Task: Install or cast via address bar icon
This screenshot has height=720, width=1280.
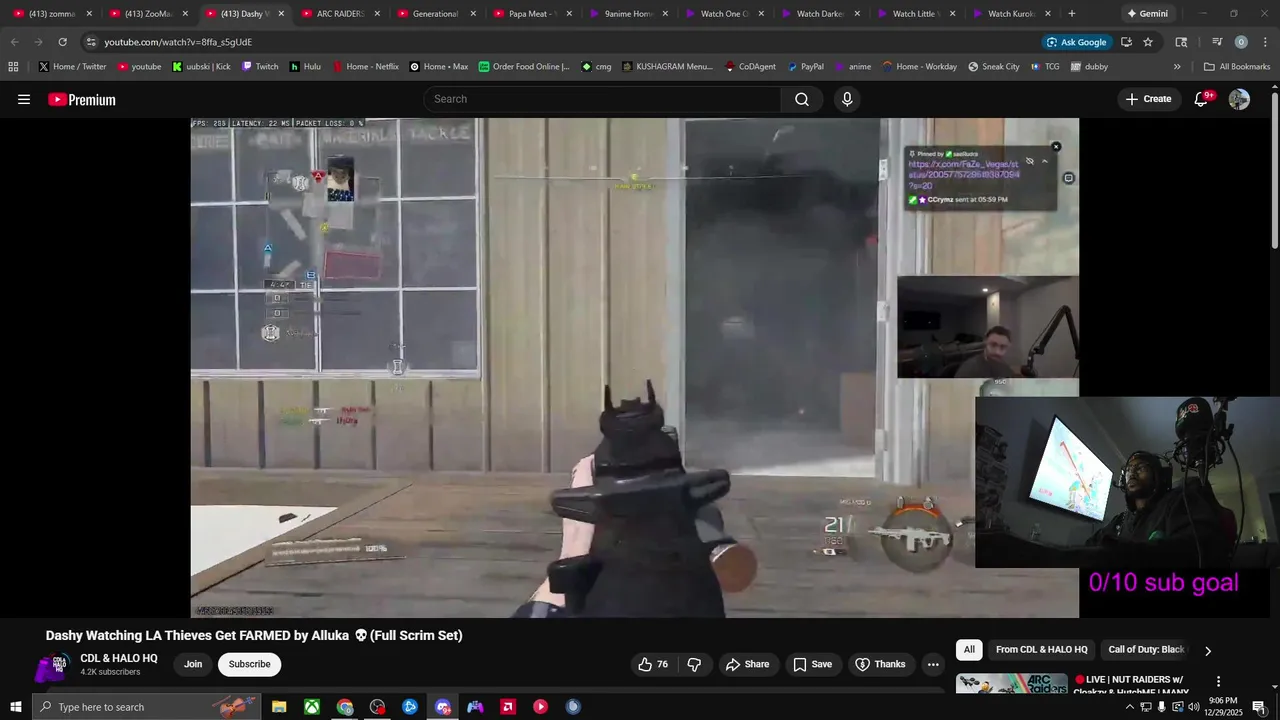Action: click(1126, 42)
